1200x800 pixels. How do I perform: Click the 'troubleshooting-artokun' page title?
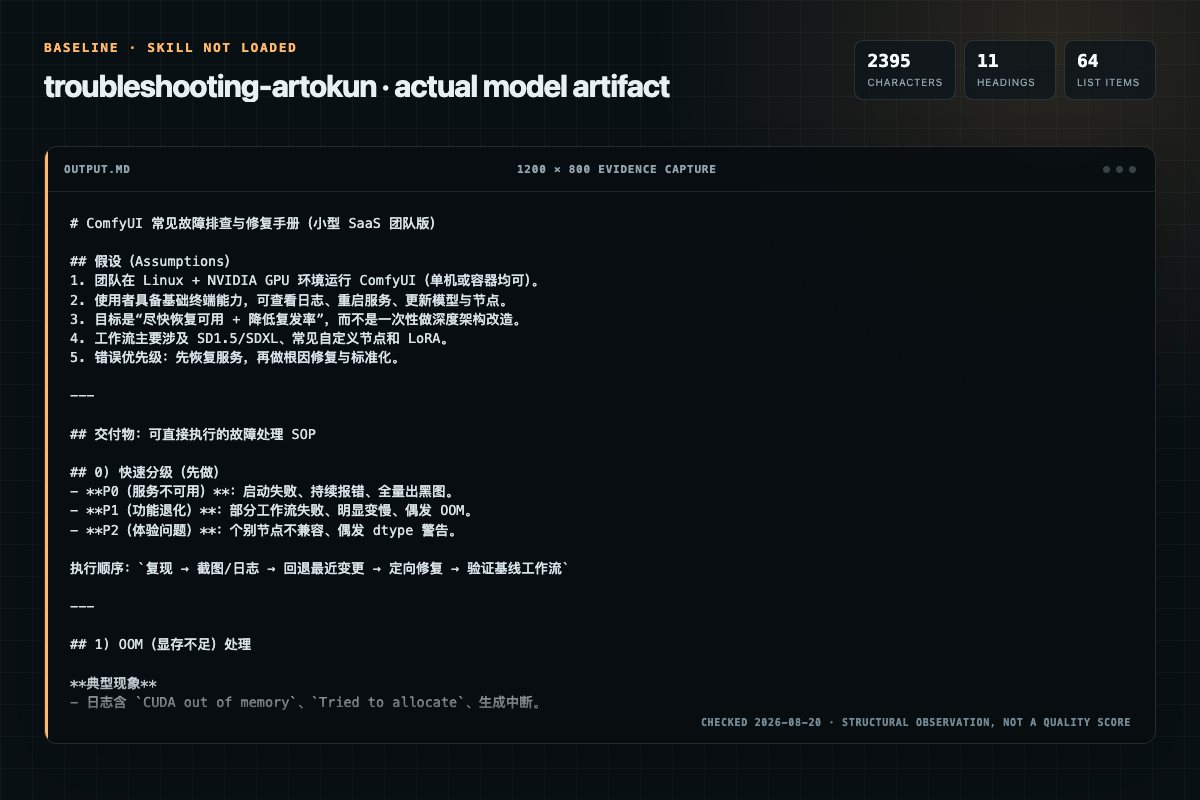(356, 86)
